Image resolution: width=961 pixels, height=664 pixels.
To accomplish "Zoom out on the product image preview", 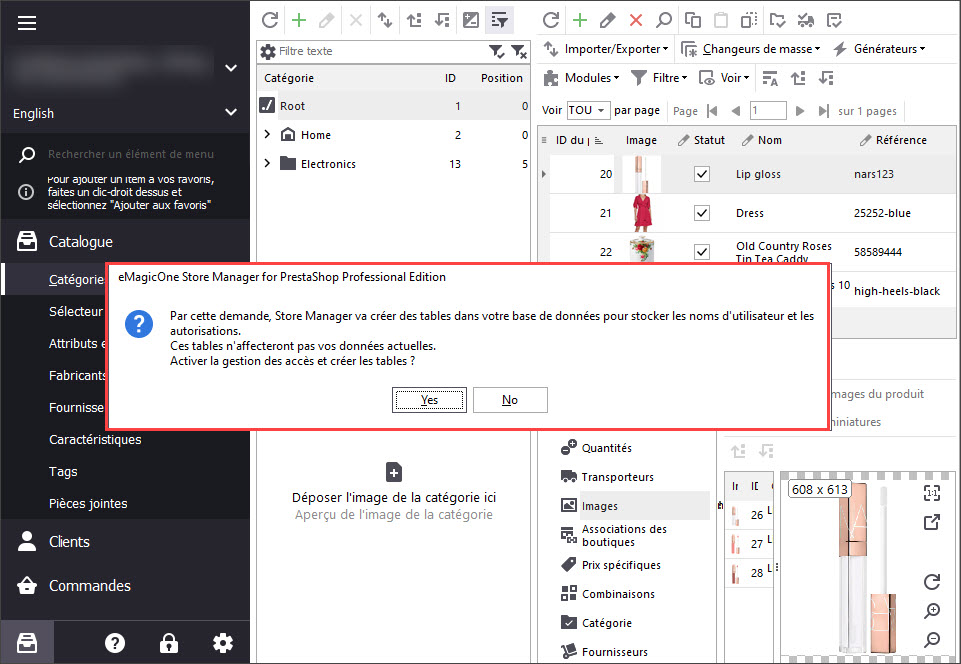I will (x=932, y=639).
